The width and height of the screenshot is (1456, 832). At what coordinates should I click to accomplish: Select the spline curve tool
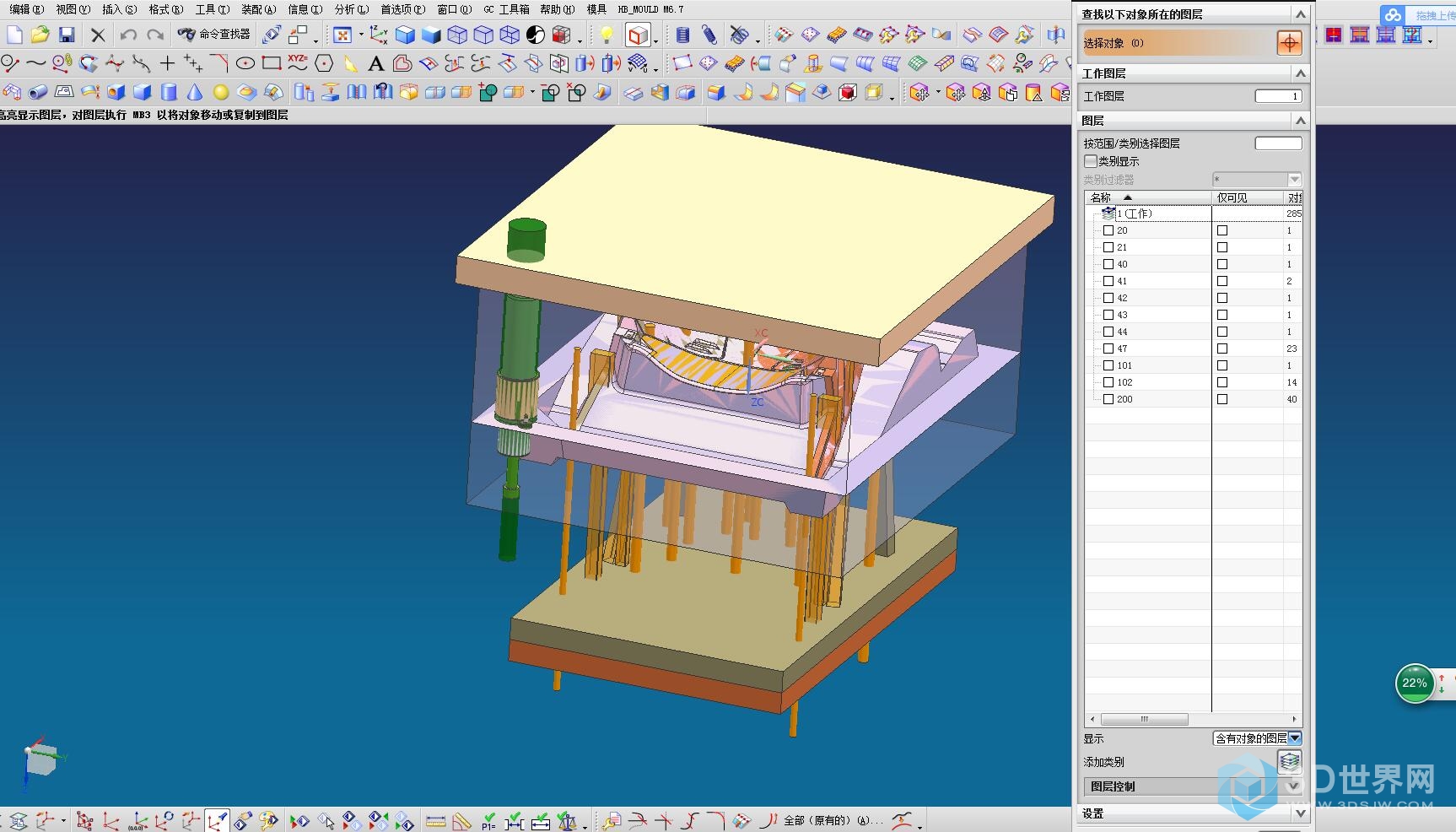pos(35,63)
